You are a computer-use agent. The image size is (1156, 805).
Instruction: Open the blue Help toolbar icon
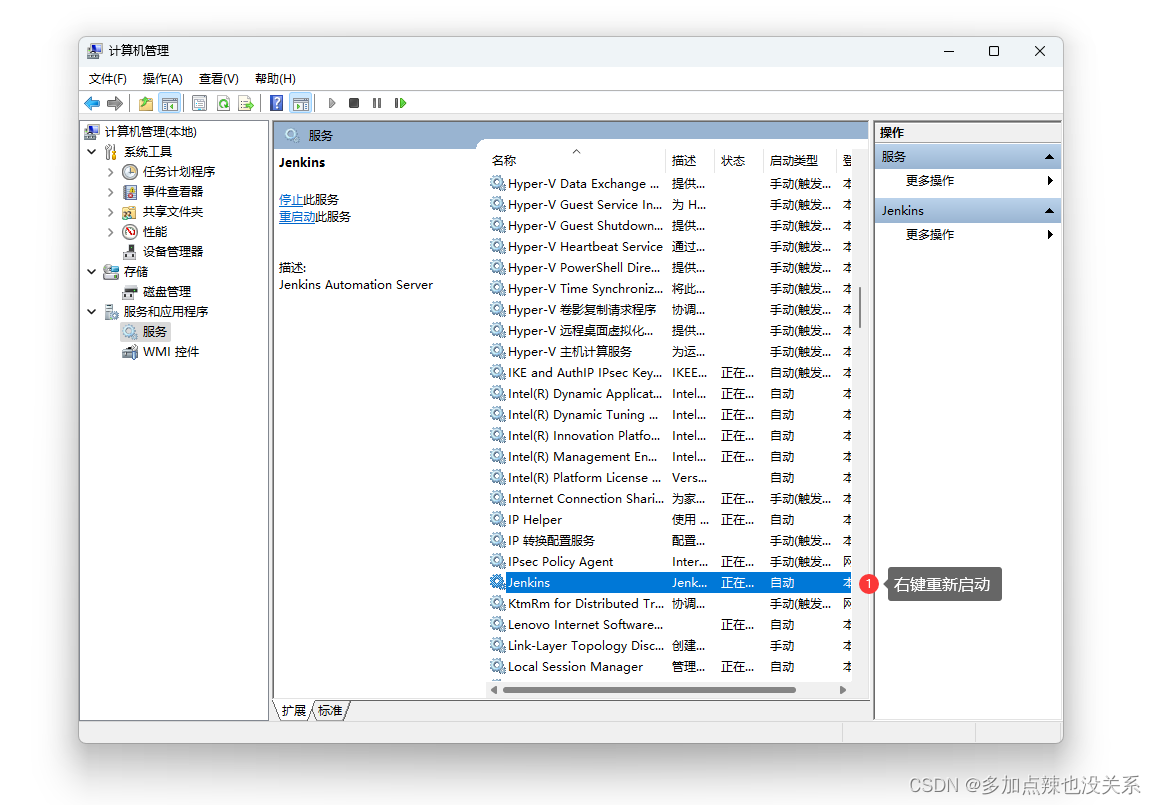(x=277, y=103)
